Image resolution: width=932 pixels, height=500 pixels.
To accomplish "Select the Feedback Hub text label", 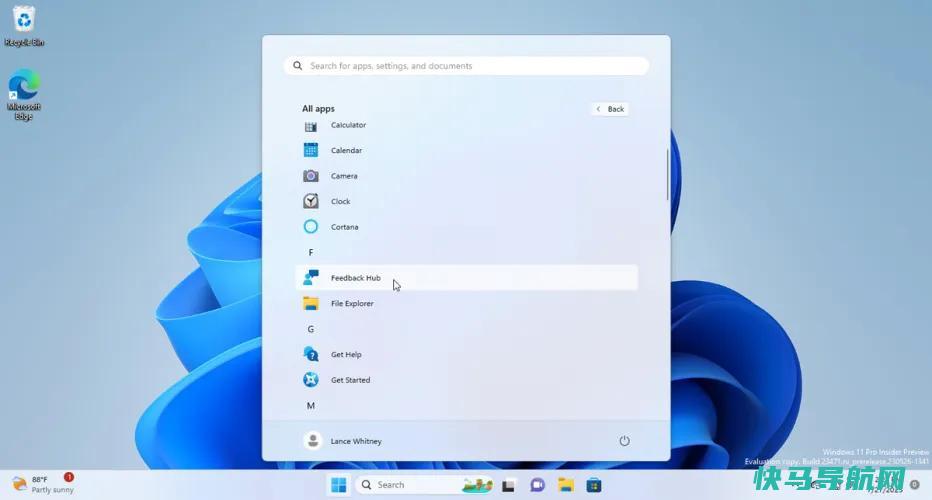I will (355, 278).
